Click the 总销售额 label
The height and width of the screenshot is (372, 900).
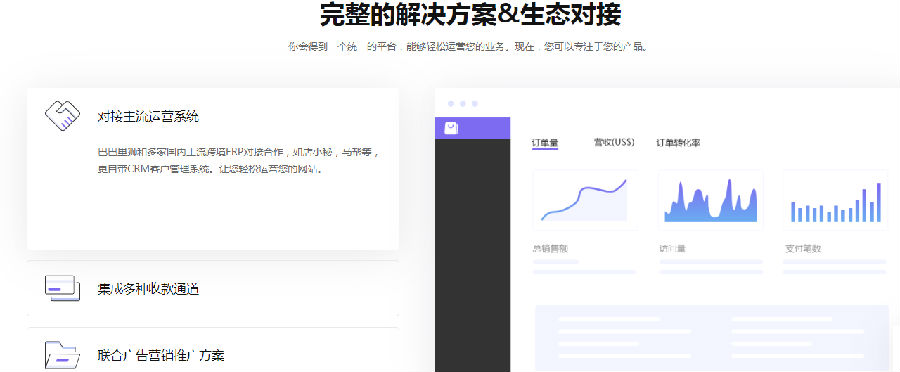[x=550, y=249]
